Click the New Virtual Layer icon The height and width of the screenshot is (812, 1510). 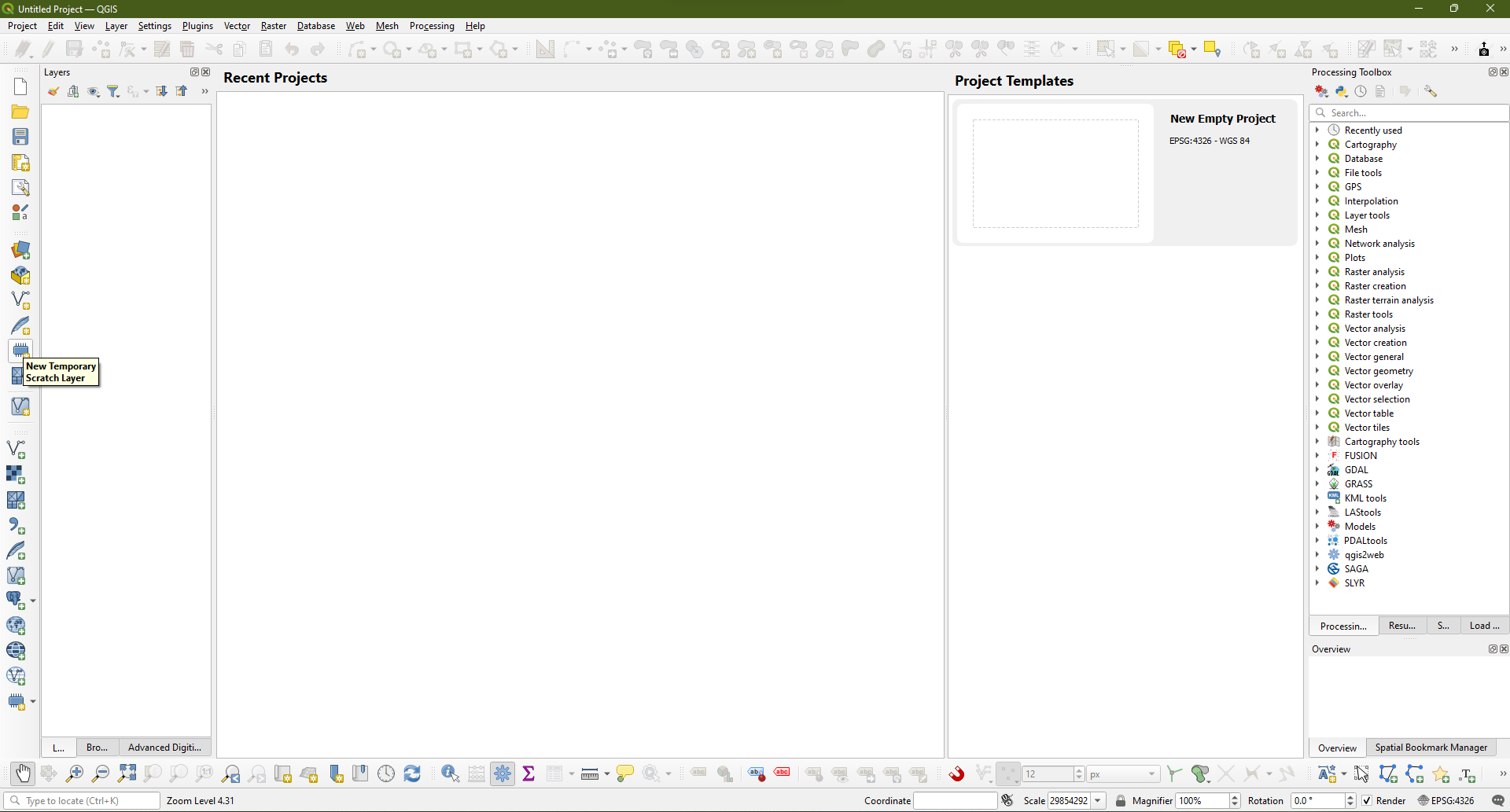point(20,406)
